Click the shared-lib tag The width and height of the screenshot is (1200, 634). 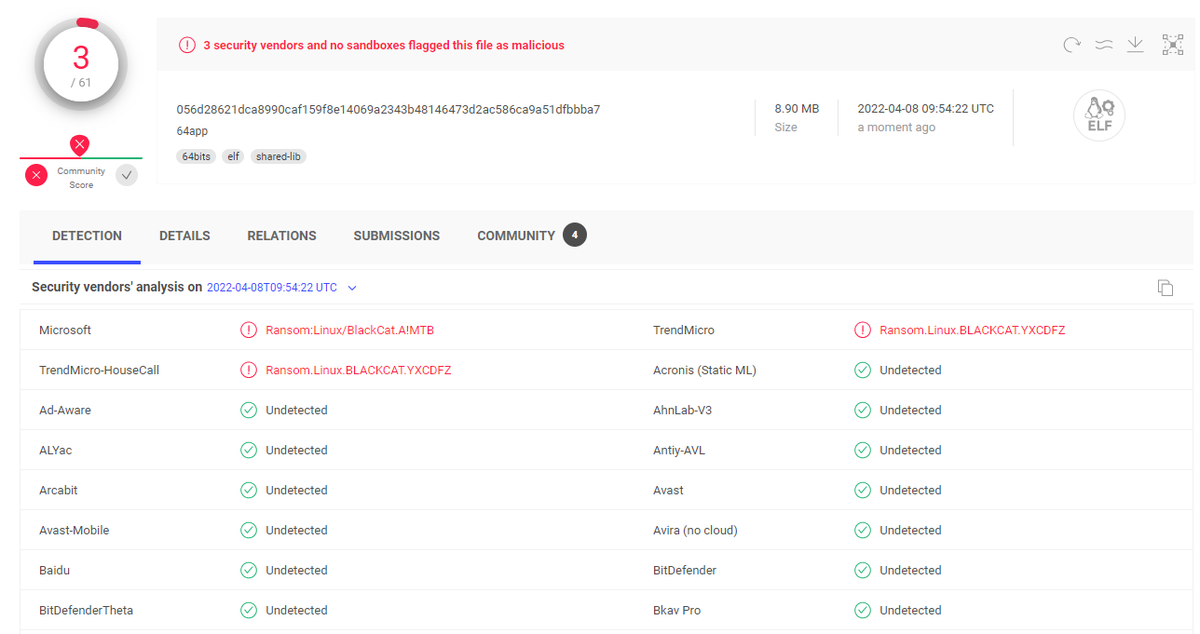click(x=278, y=157)
